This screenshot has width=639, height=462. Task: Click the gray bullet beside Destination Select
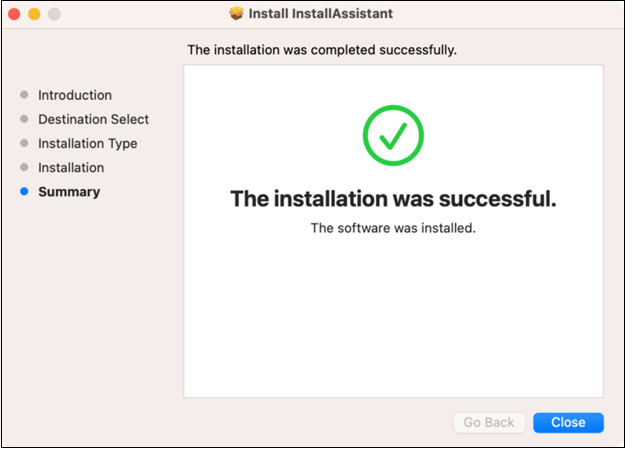tap(24, 120)
